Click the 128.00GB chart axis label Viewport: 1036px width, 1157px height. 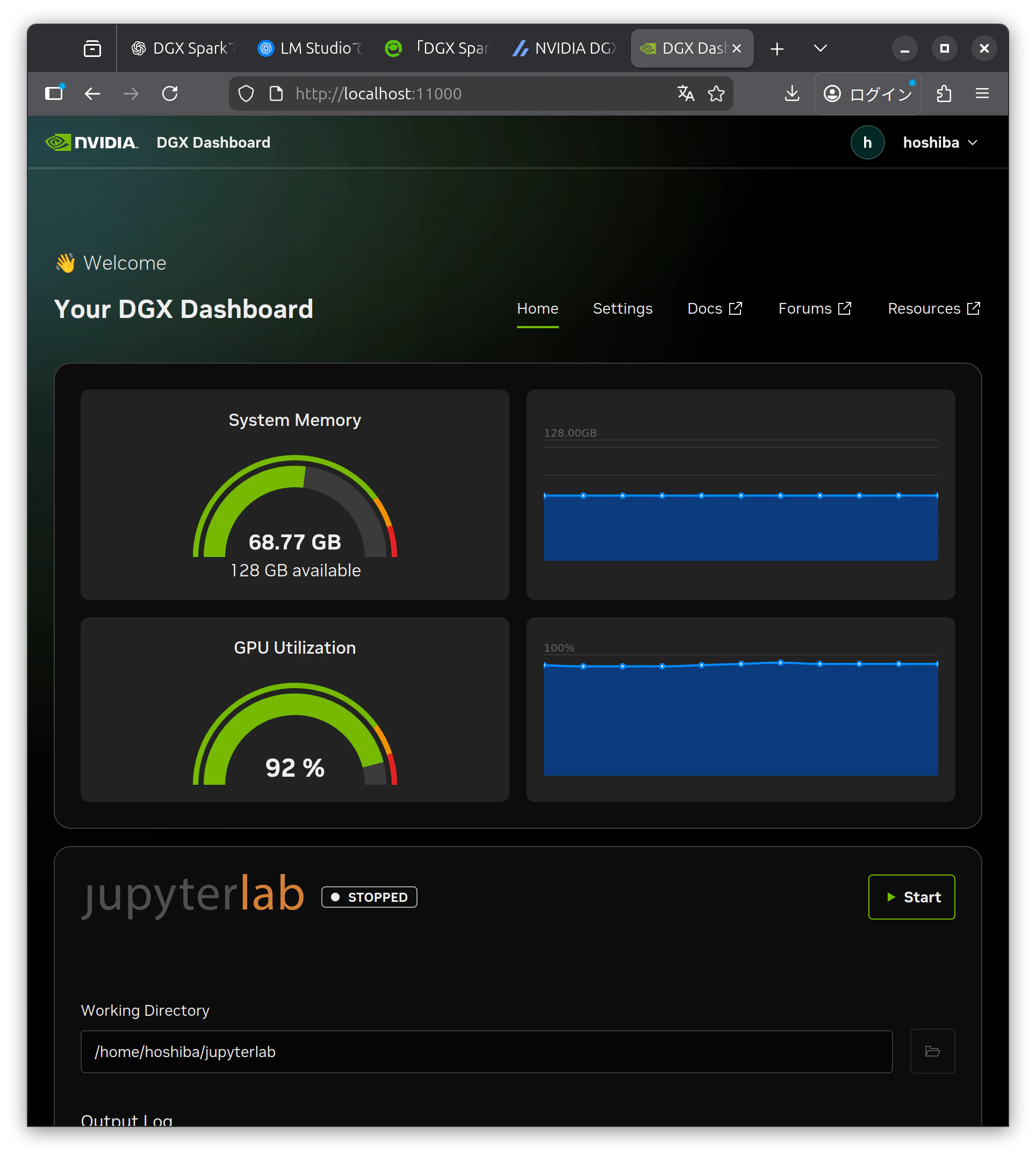tap(570, 432)
